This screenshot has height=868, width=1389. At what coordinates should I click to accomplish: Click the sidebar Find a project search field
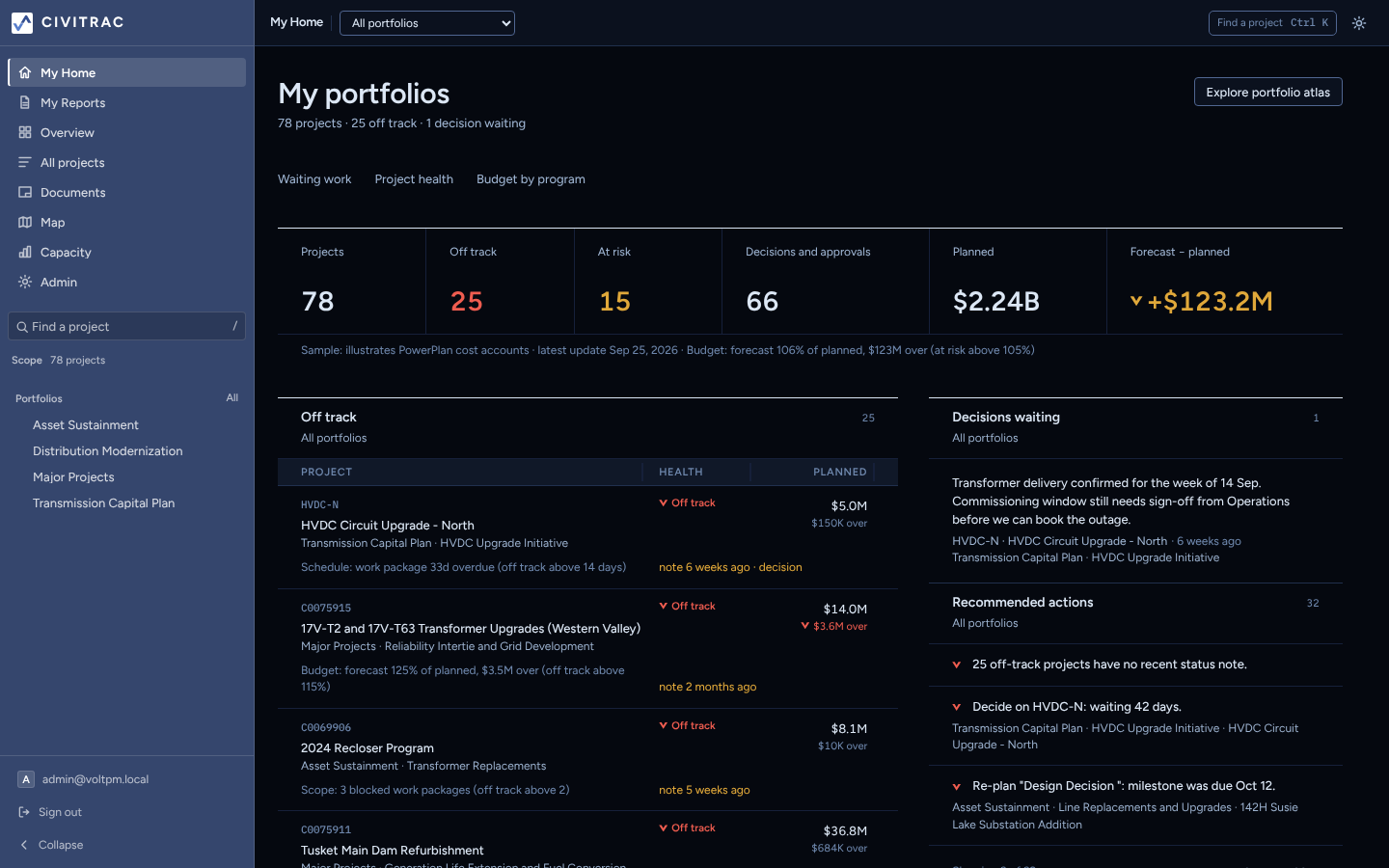127,326
